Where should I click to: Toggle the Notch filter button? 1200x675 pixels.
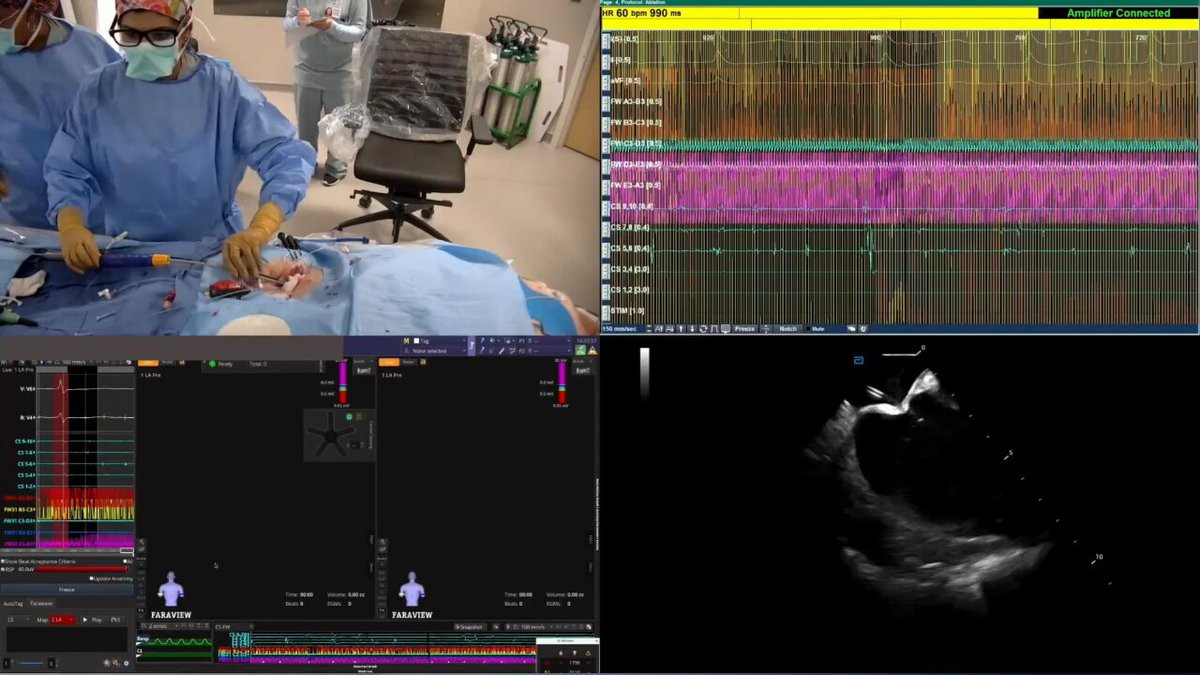pyautogui.click(x=787, y=328)
